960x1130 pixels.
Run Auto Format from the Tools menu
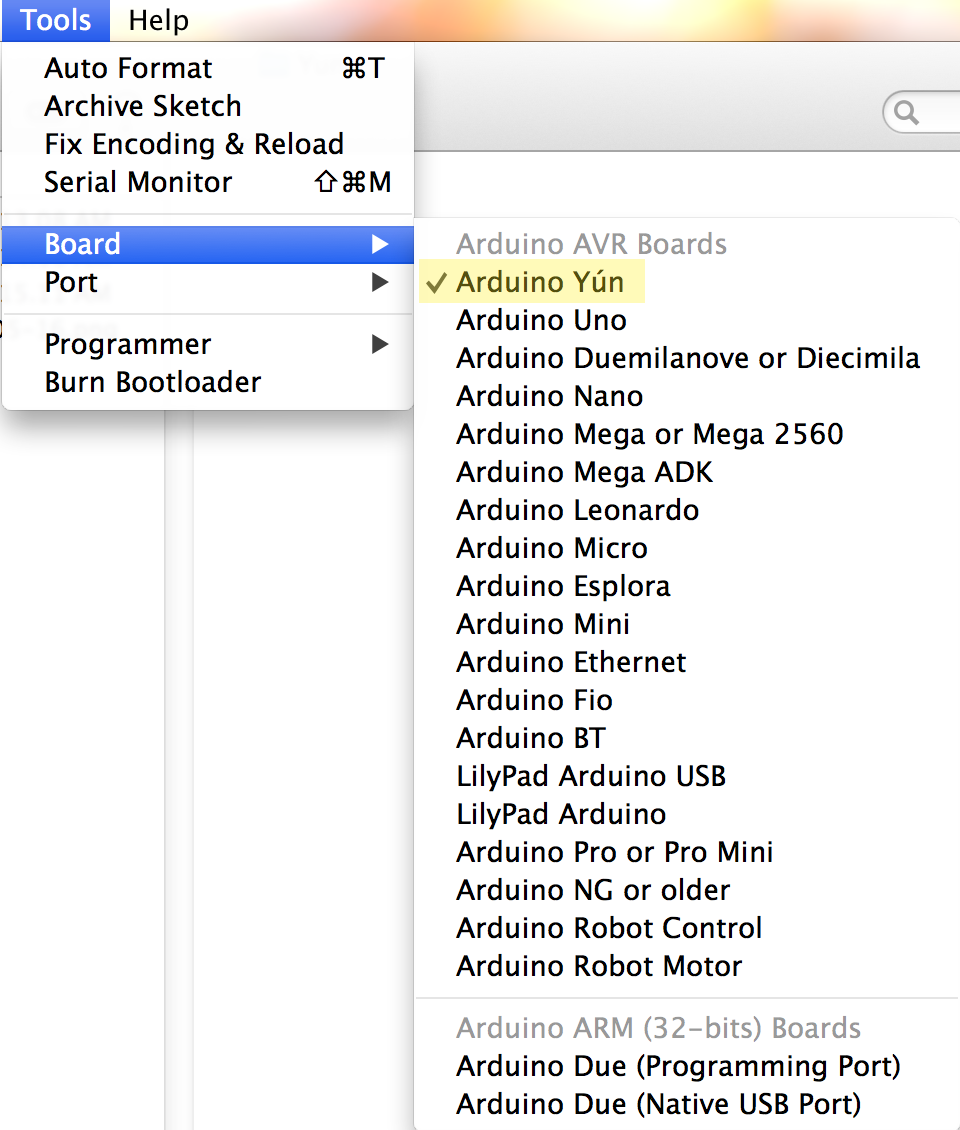point(127,67)
